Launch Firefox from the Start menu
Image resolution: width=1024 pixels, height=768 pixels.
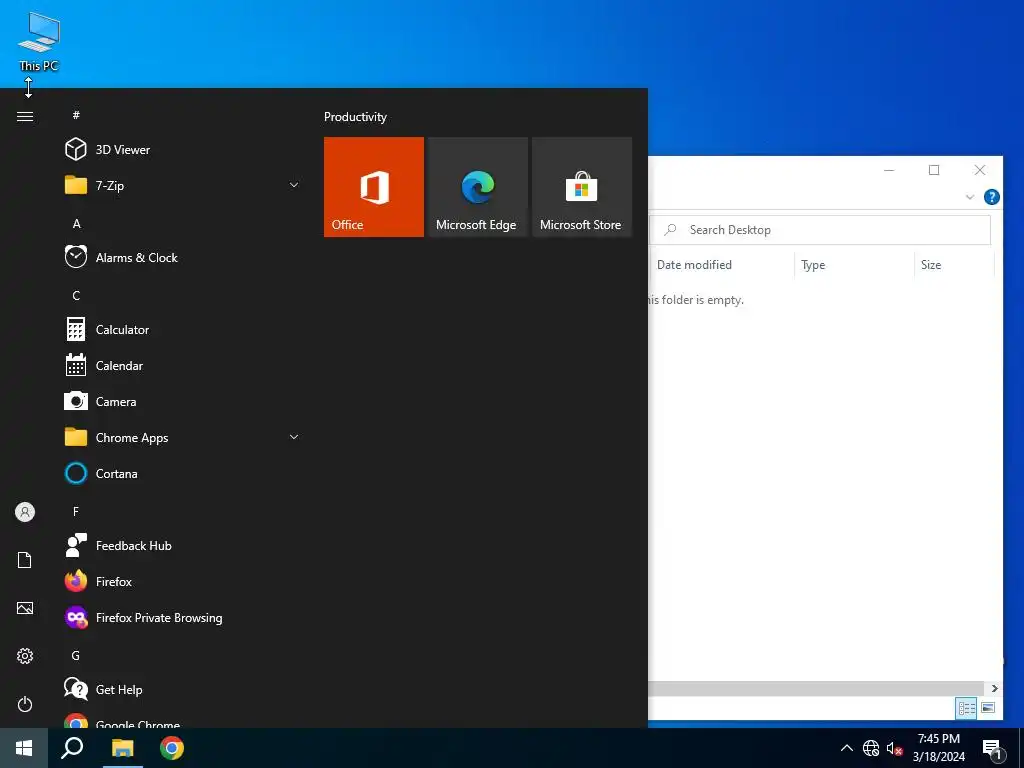pos(183,581)
